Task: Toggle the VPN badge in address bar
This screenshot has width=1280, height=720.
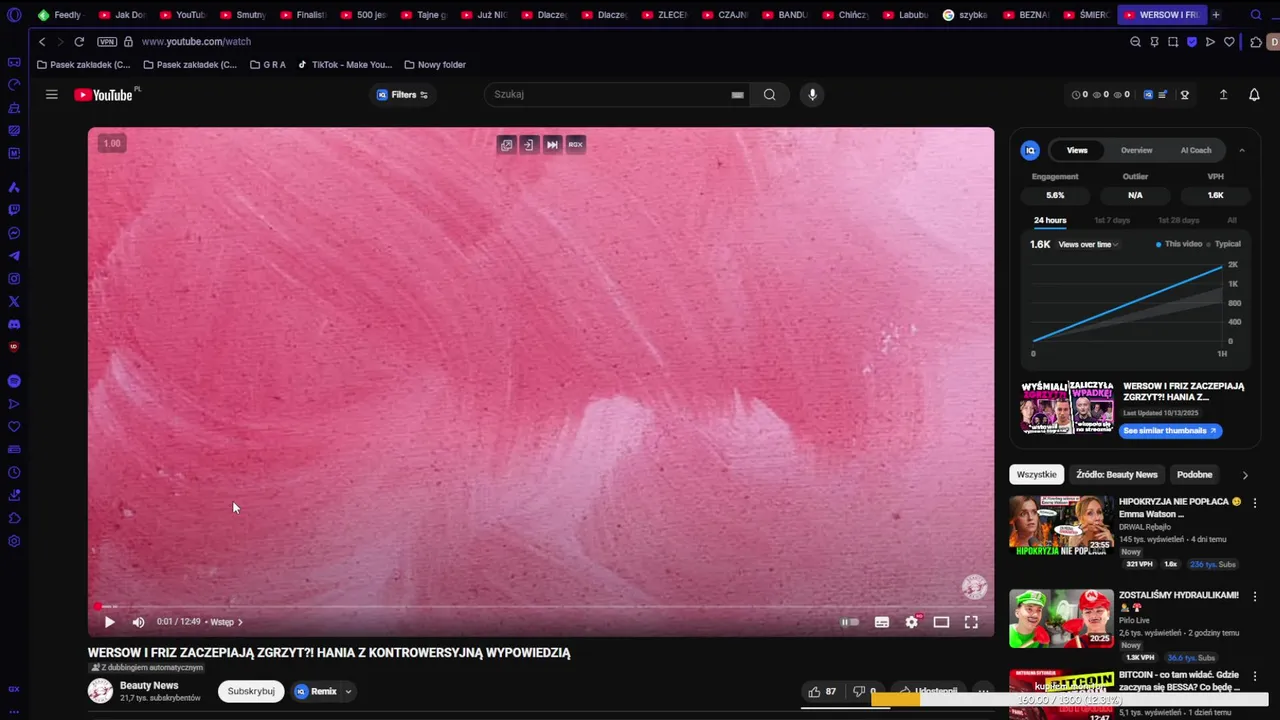Action: [107, 42]
